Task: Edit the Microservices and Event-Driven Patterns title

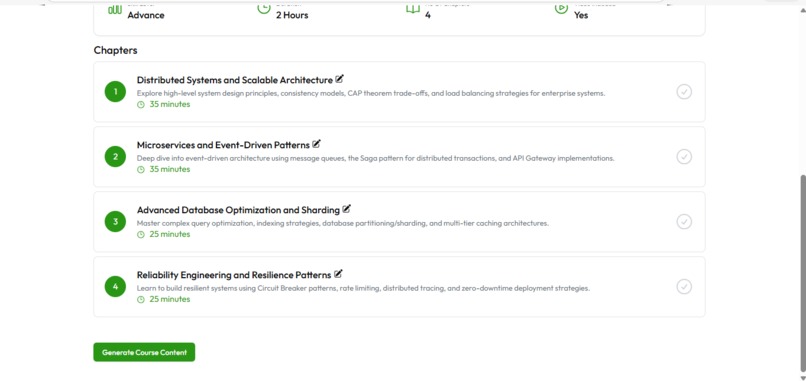Action: click(x=317, y=144)
